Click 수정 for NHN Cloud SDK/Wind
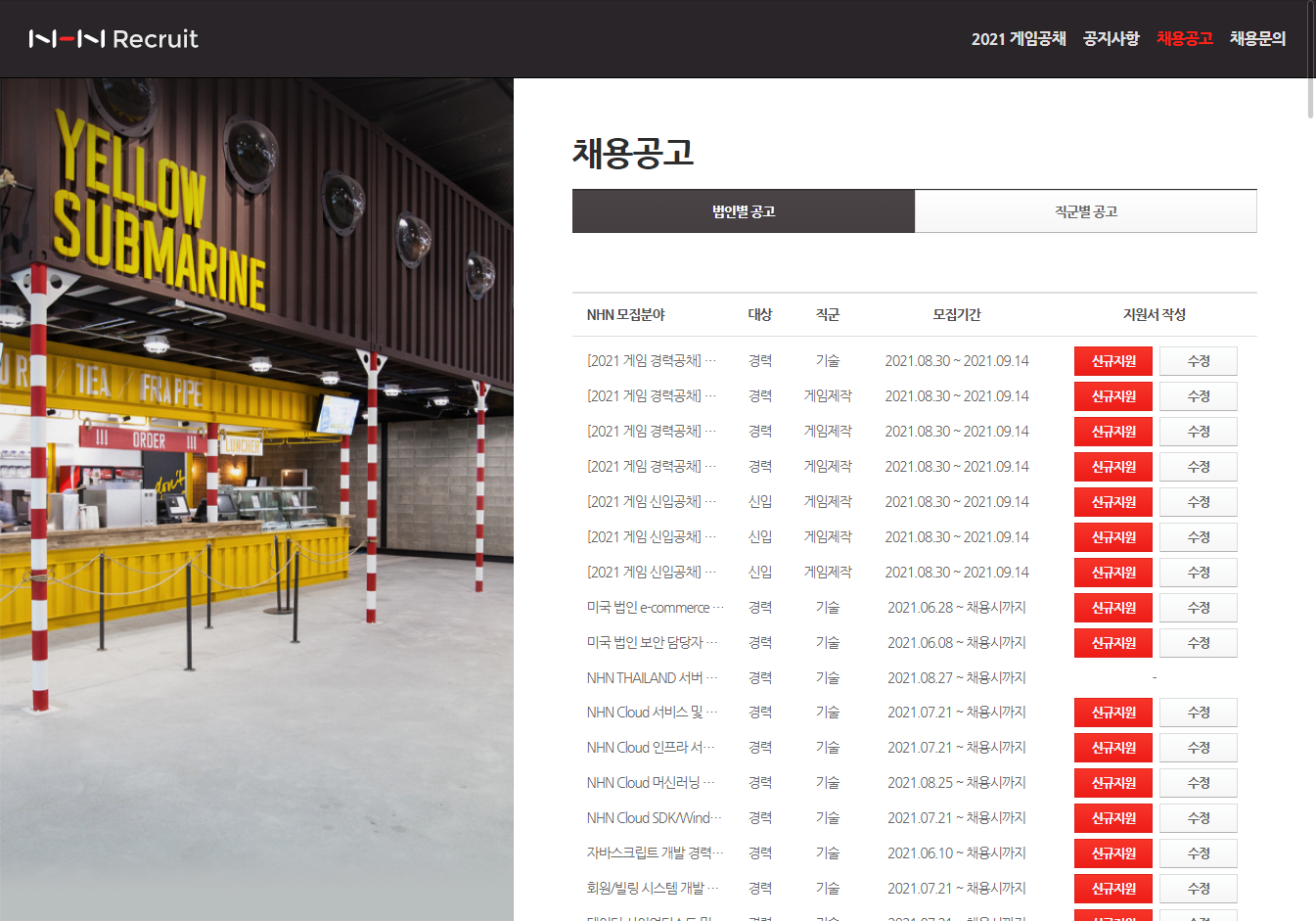Screen dimensions: 1316x921 1199,818
